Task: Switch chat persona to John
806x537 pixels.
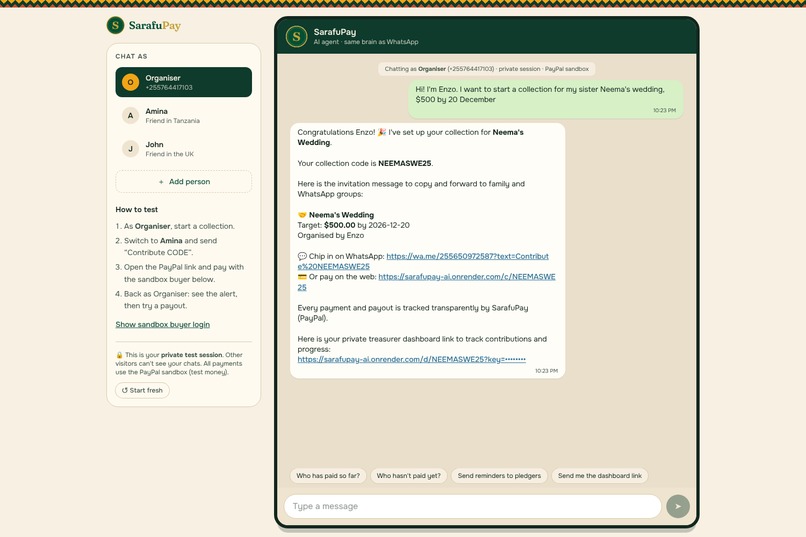Action: 184,149
